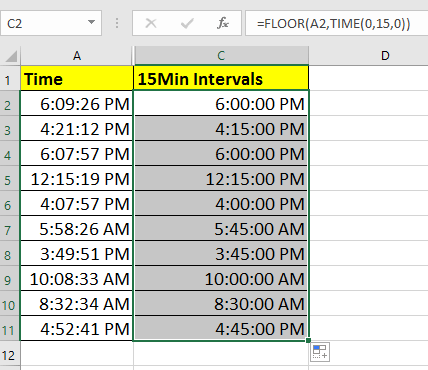Select column A header
This screenshot has width=428, height=370.
(x=77, y=56)
